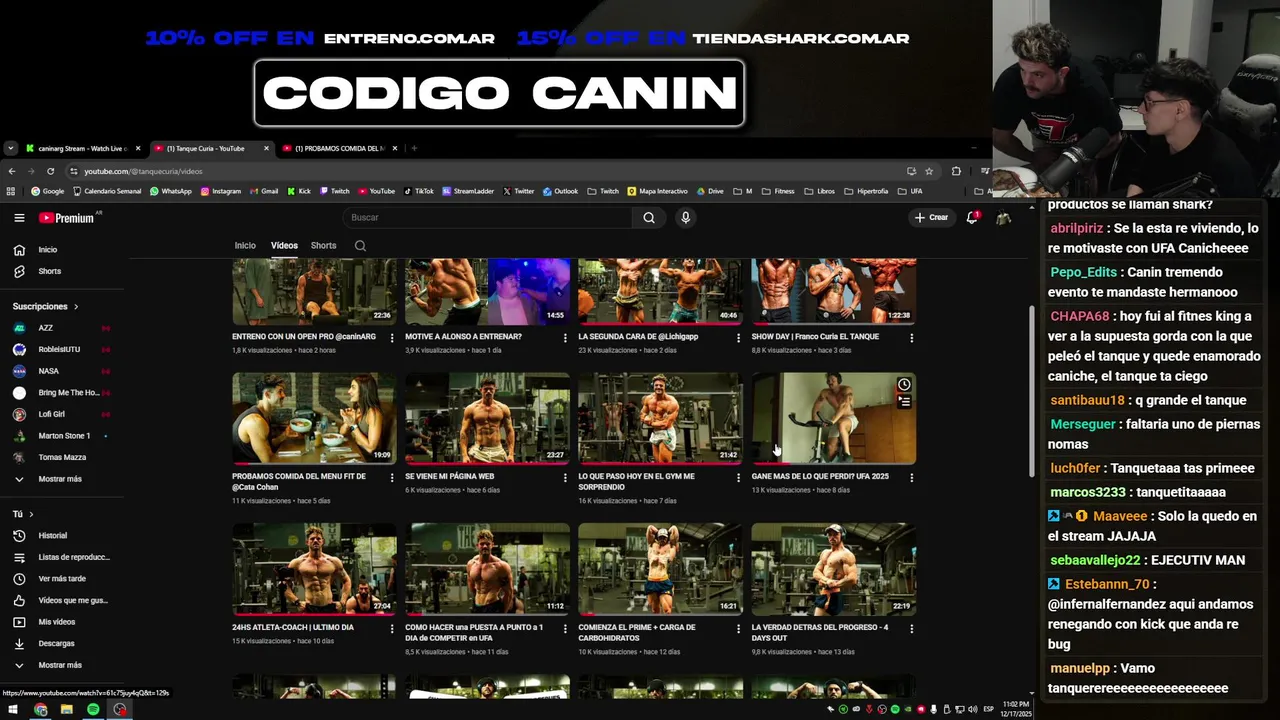Image resolution: width=1280 pixels, height=720 pixels.
Task: Go to YouTube Premium home logo
Action: point(68,217)
